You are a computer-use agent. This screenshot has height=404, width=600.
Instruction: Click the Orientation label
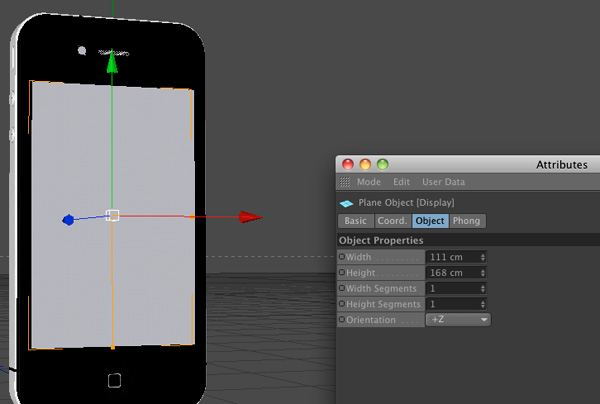click(371, 320)
